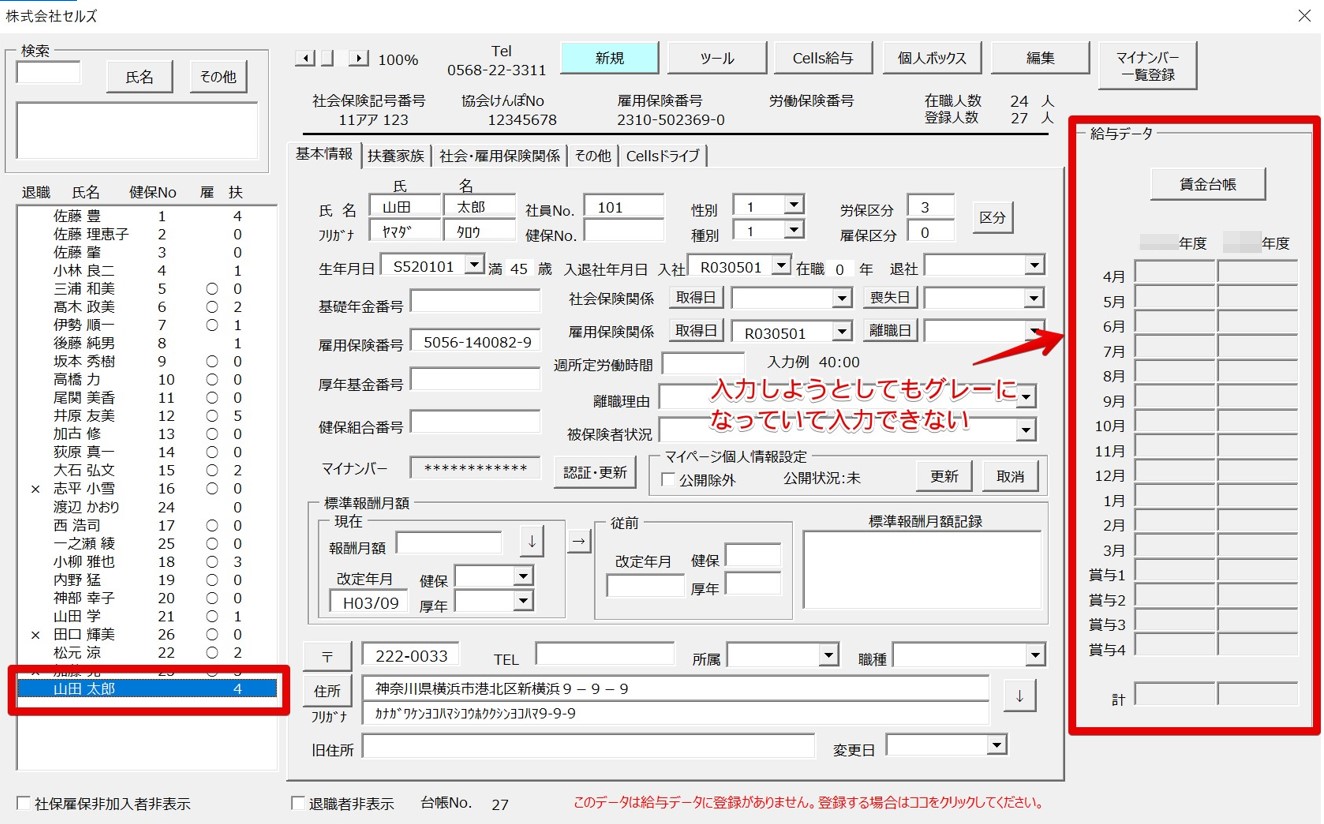Switch to その他 tab

[592, 156]
